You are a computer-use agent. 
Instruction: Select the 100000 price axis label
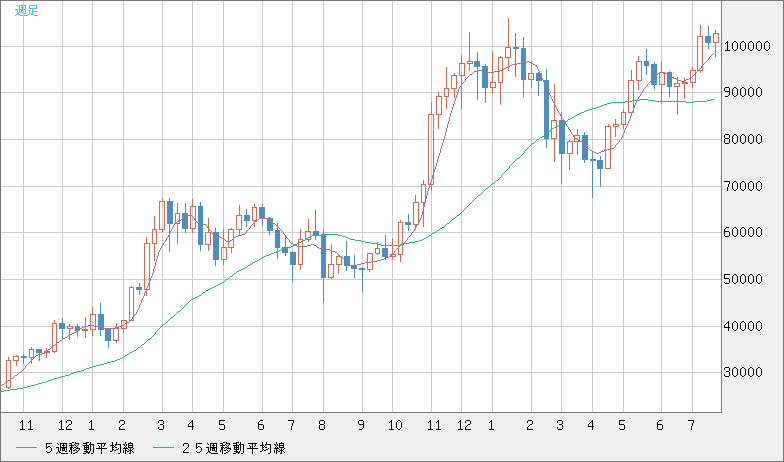(x=747, y=46)
